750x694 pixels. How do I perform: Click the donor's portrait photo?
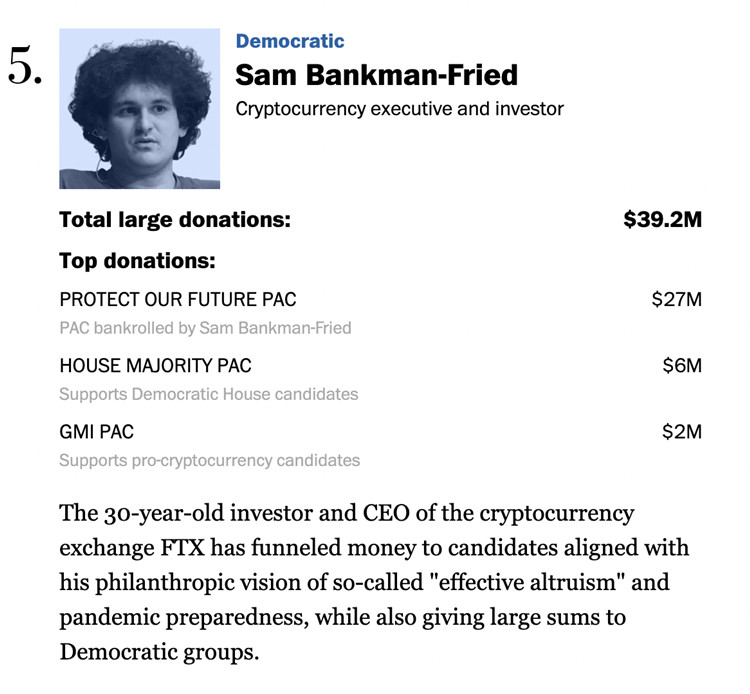(x=139, y=109)
